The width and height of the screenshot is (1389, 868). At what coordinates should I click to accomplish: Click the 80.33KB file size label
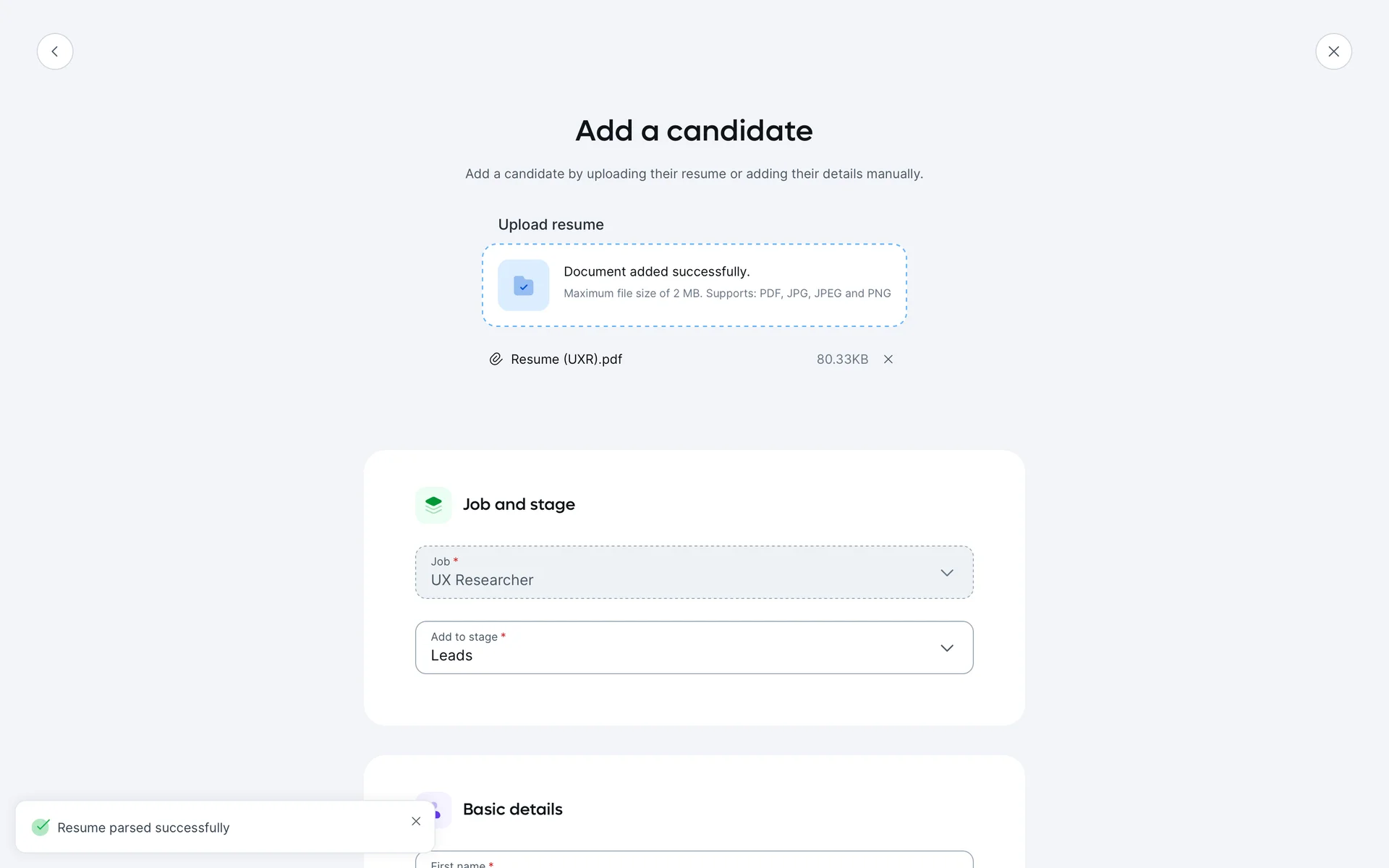coord(842,359)
